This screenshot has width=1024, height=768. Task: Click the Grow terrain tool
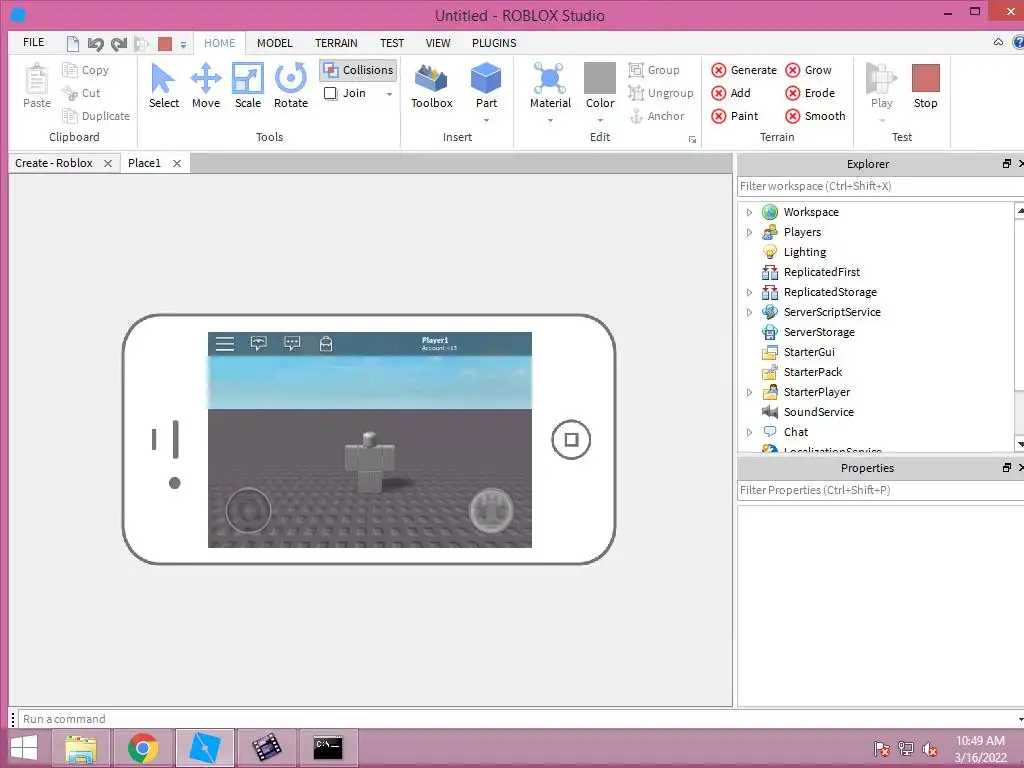point(808,70)
